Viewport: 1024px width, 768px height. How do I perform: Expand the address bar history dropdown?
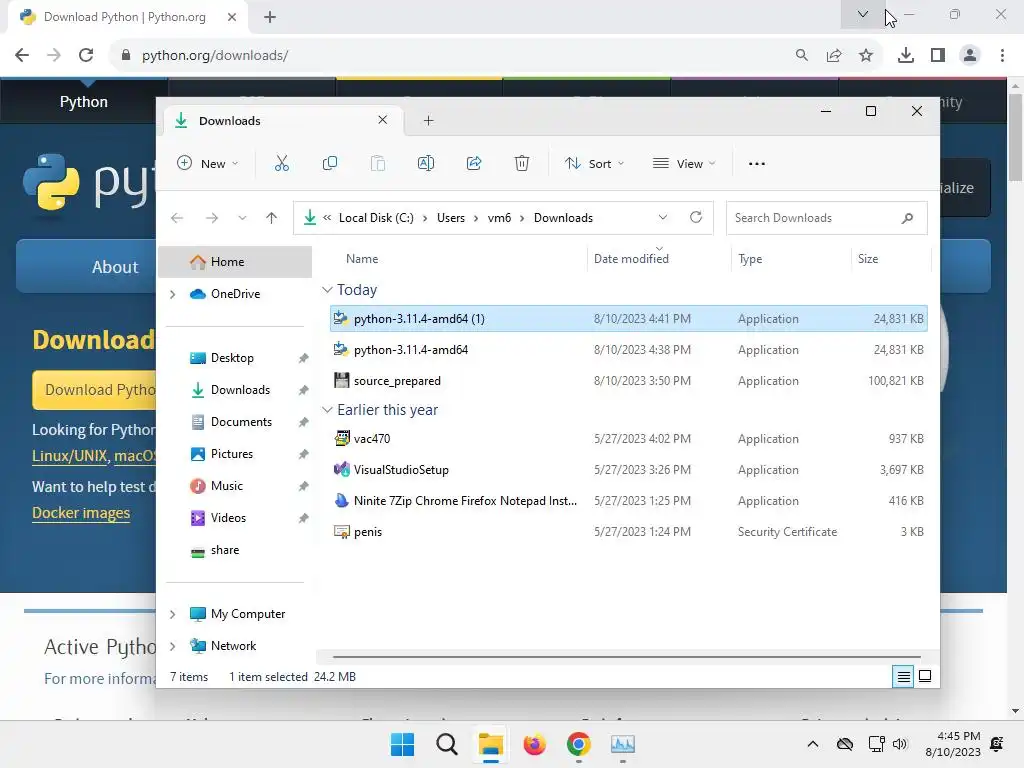(663, 217)
